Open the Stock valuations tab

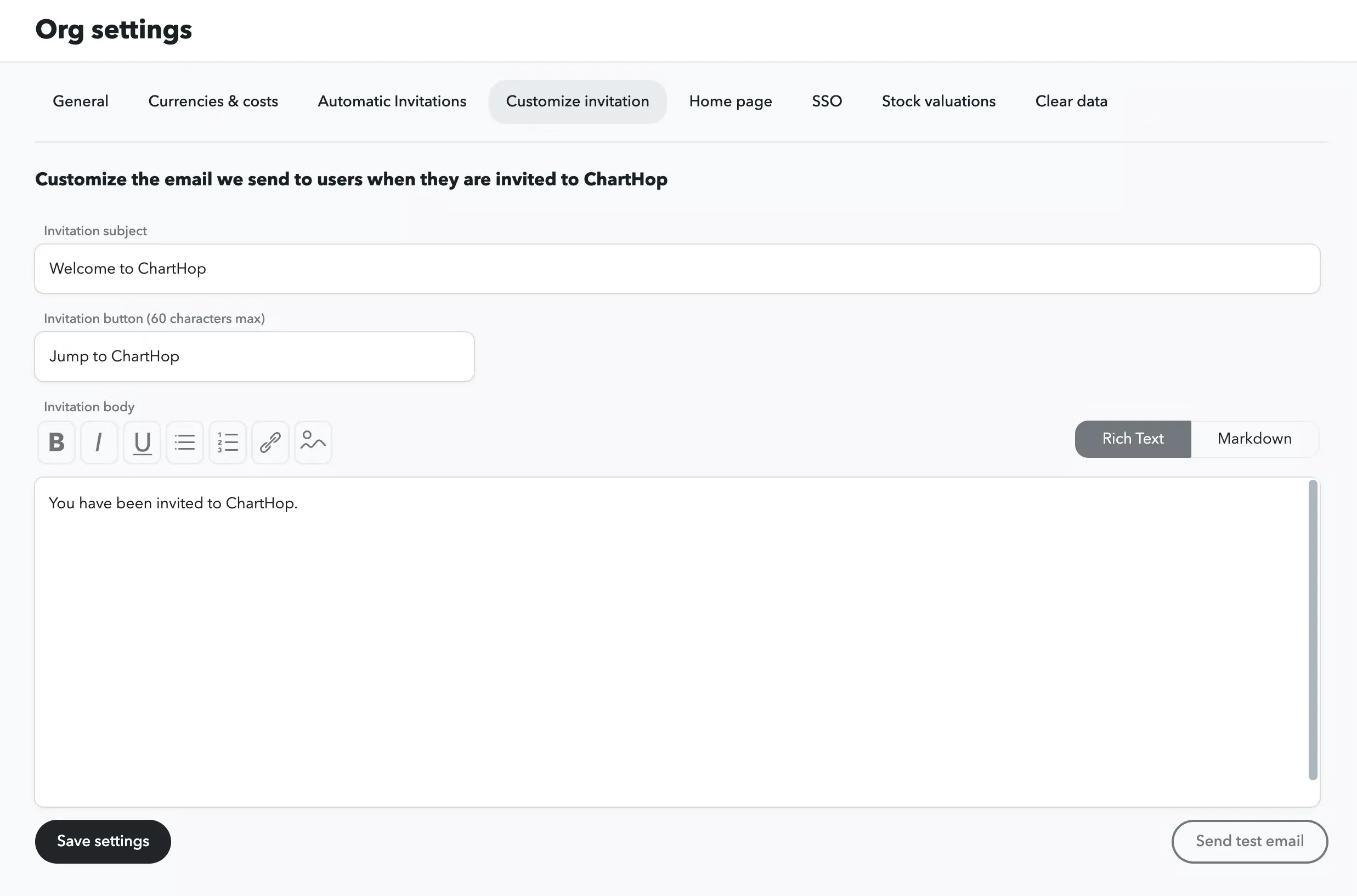click(938, 101)
